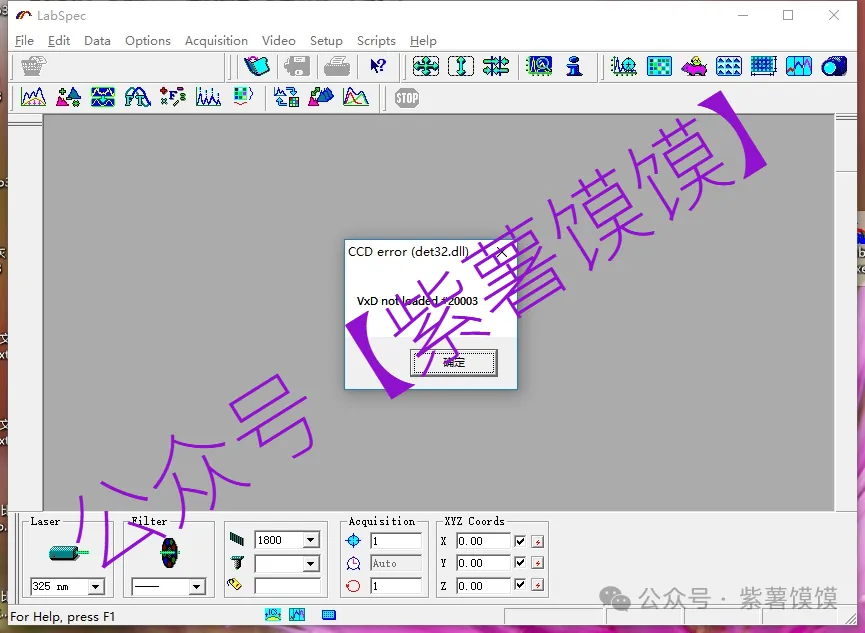Click the four-arrow autoscale icon
The image size is (865, 633).
426,66
